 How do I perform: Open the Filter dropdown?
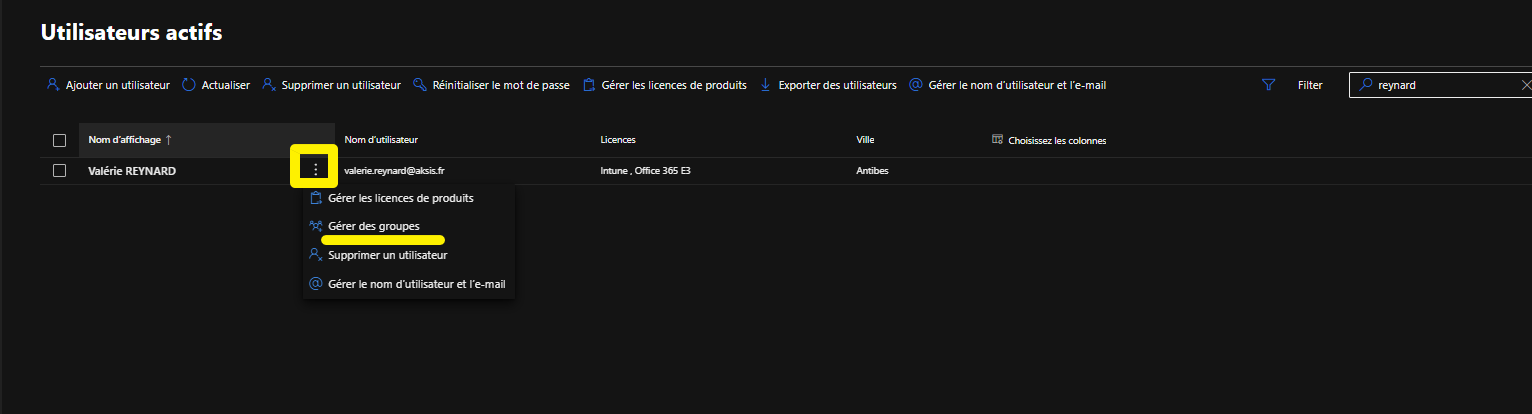[1310, 85]
